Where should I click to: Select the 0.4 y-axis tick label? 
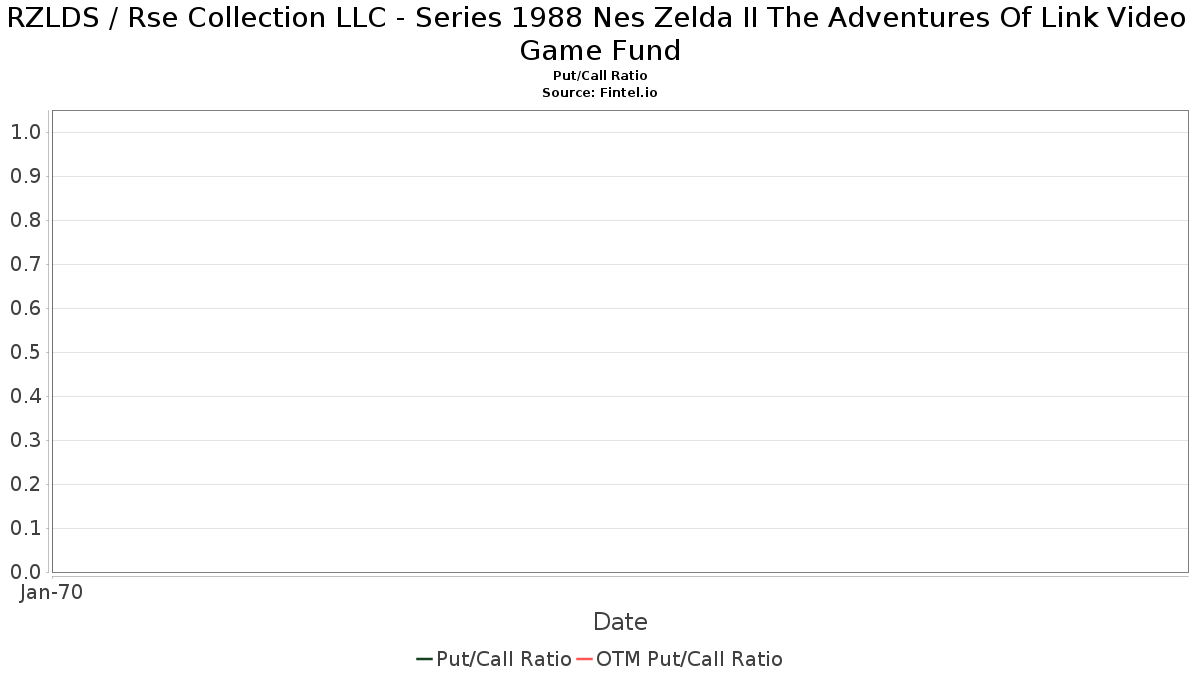(x=25, y=396)
